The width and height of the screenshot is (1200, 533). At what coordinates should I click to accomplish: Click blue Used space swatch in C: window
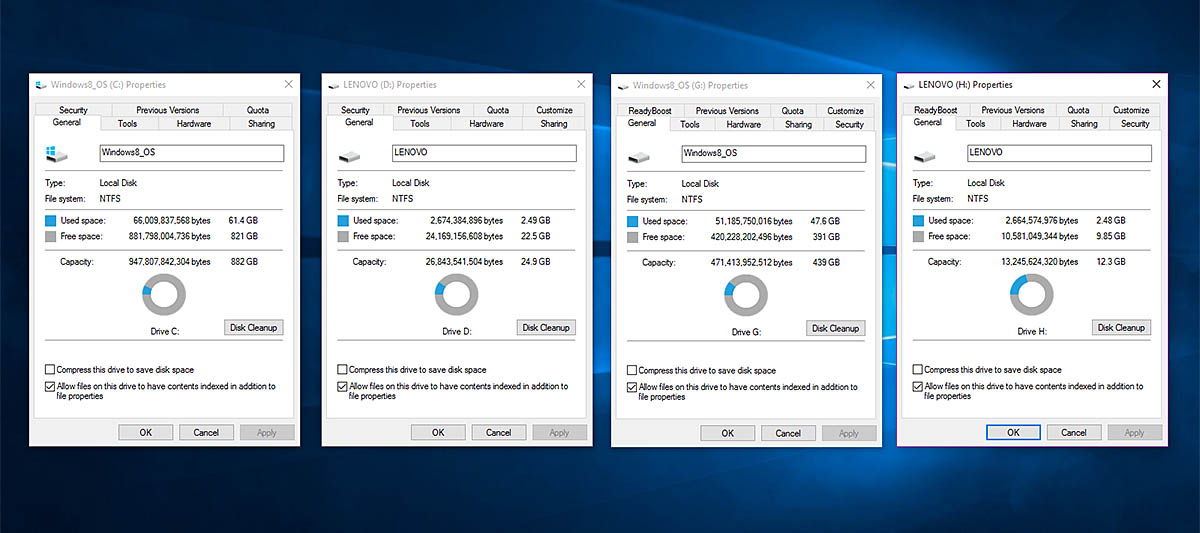[52, 221]
